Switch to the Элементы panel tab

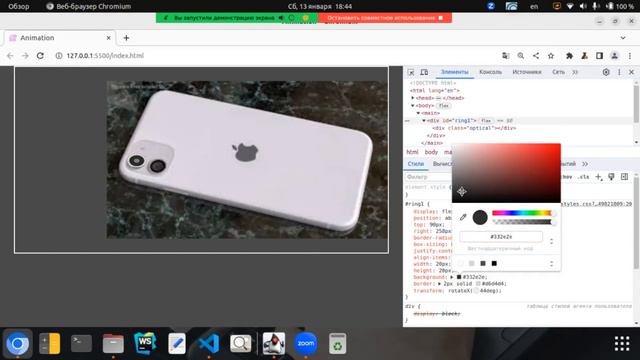(454, 72)
